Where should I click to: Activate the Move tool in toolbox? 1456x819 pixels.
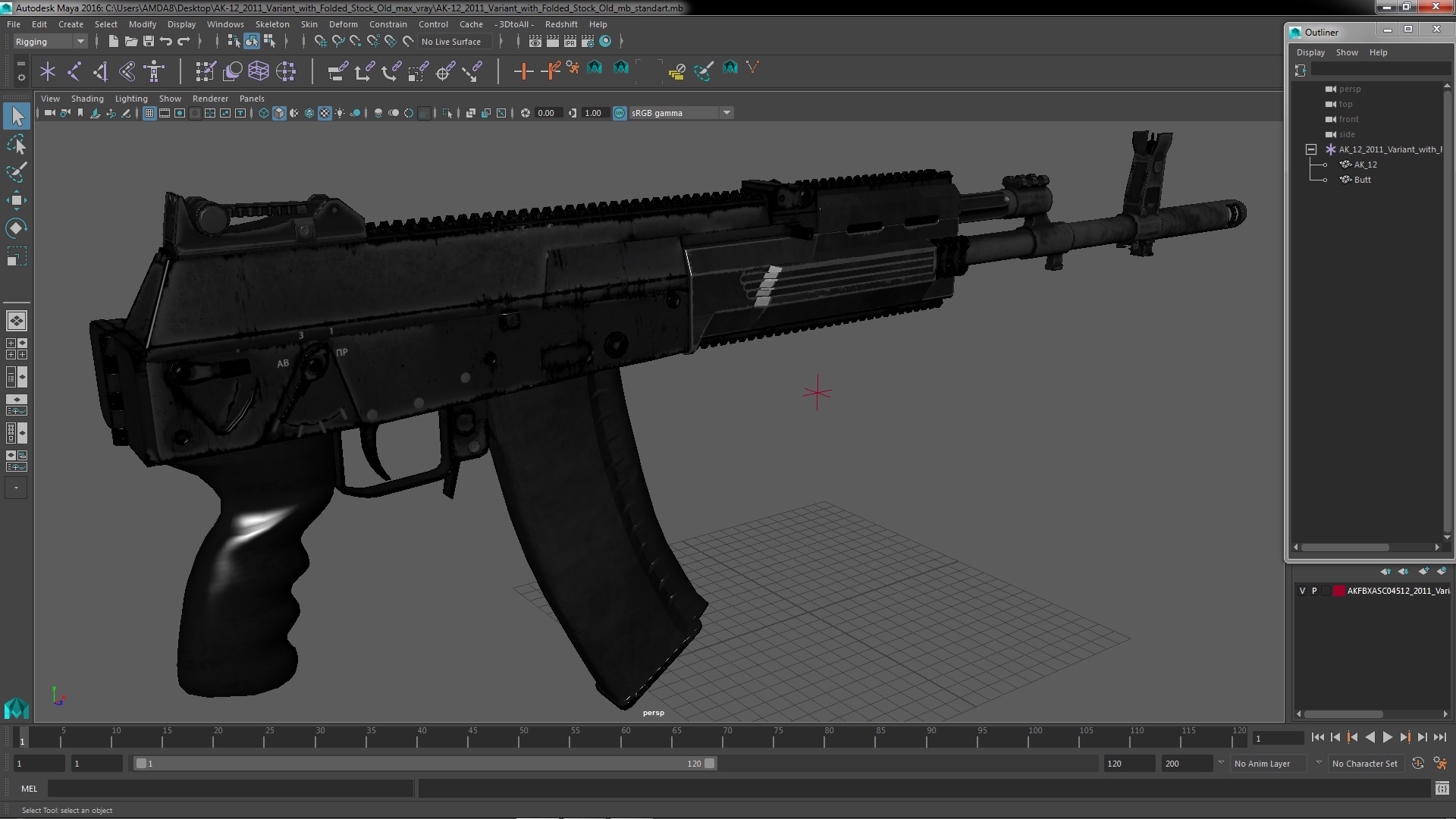tap(17, 200)
